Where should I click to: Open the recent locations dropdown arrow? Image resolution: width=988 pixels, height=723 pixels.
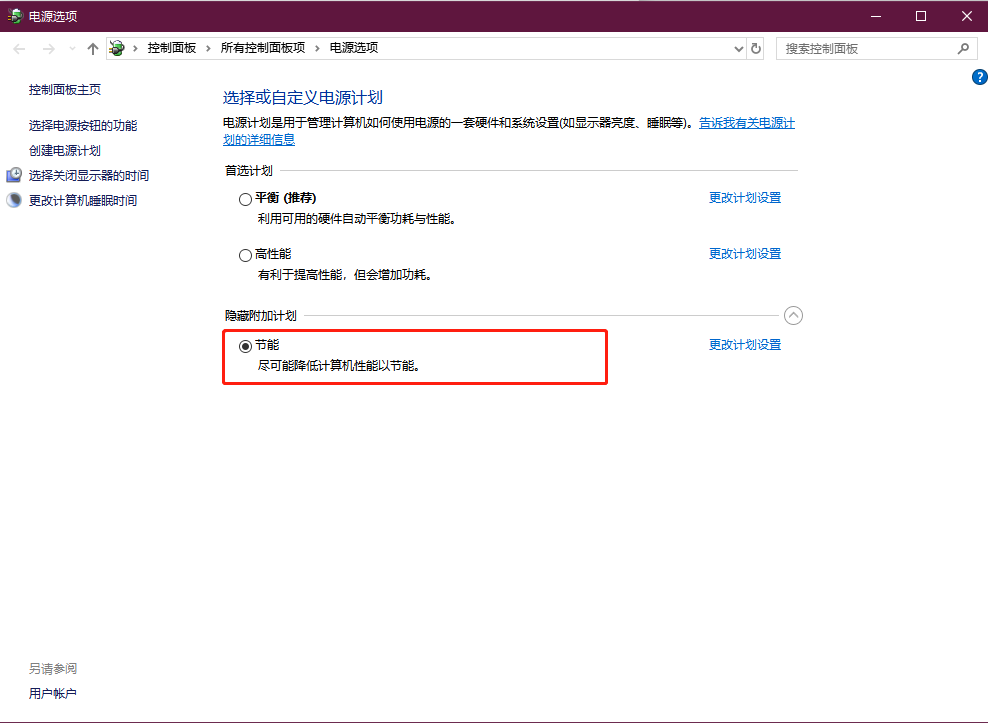[x=72, y=48]
